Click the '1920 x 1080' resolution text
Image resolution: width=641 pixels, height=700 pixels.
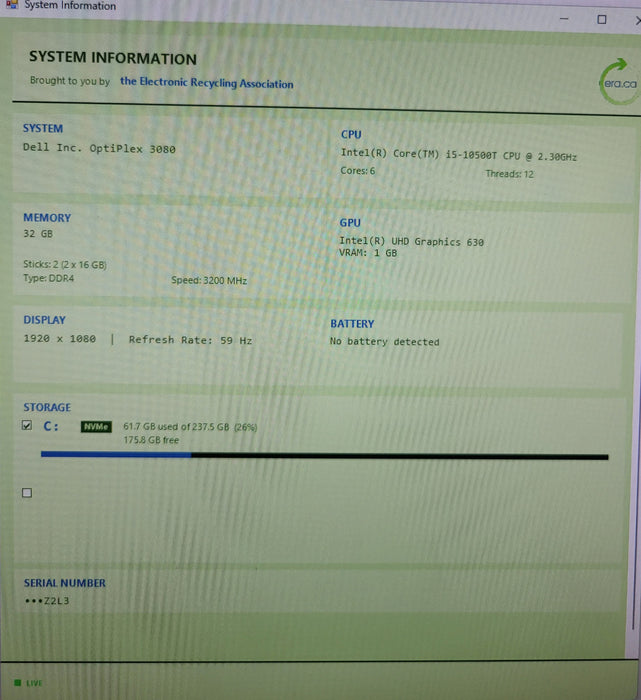59,339
